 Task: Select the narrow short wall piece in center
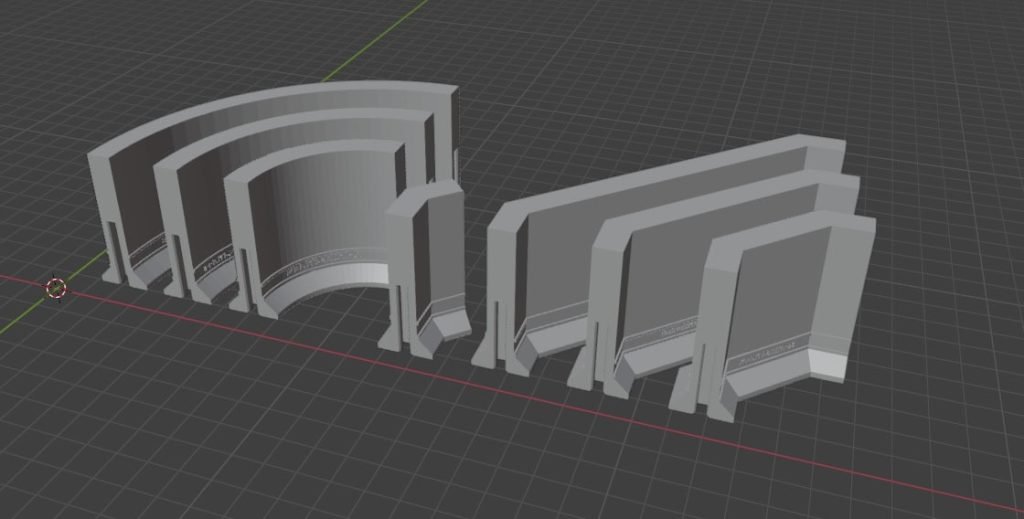[424, 268]
